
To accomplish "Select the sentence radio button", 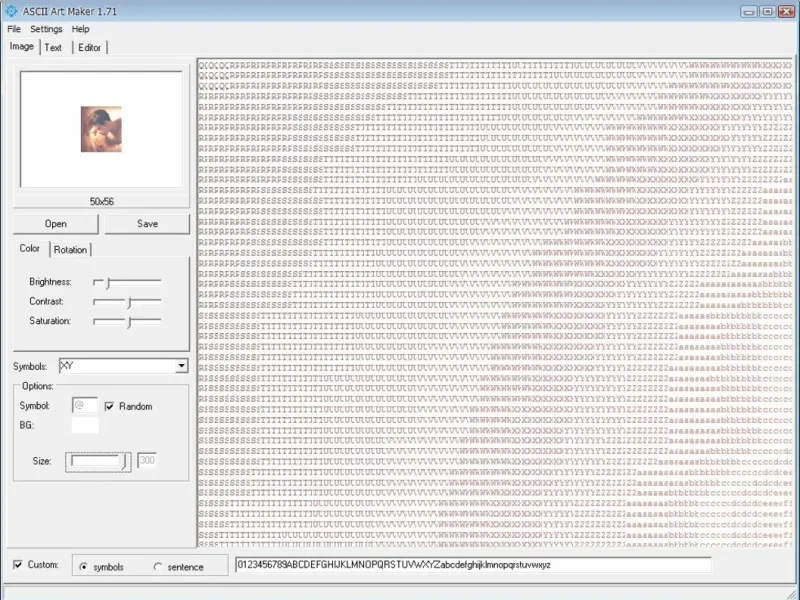I will click(157, 567).
